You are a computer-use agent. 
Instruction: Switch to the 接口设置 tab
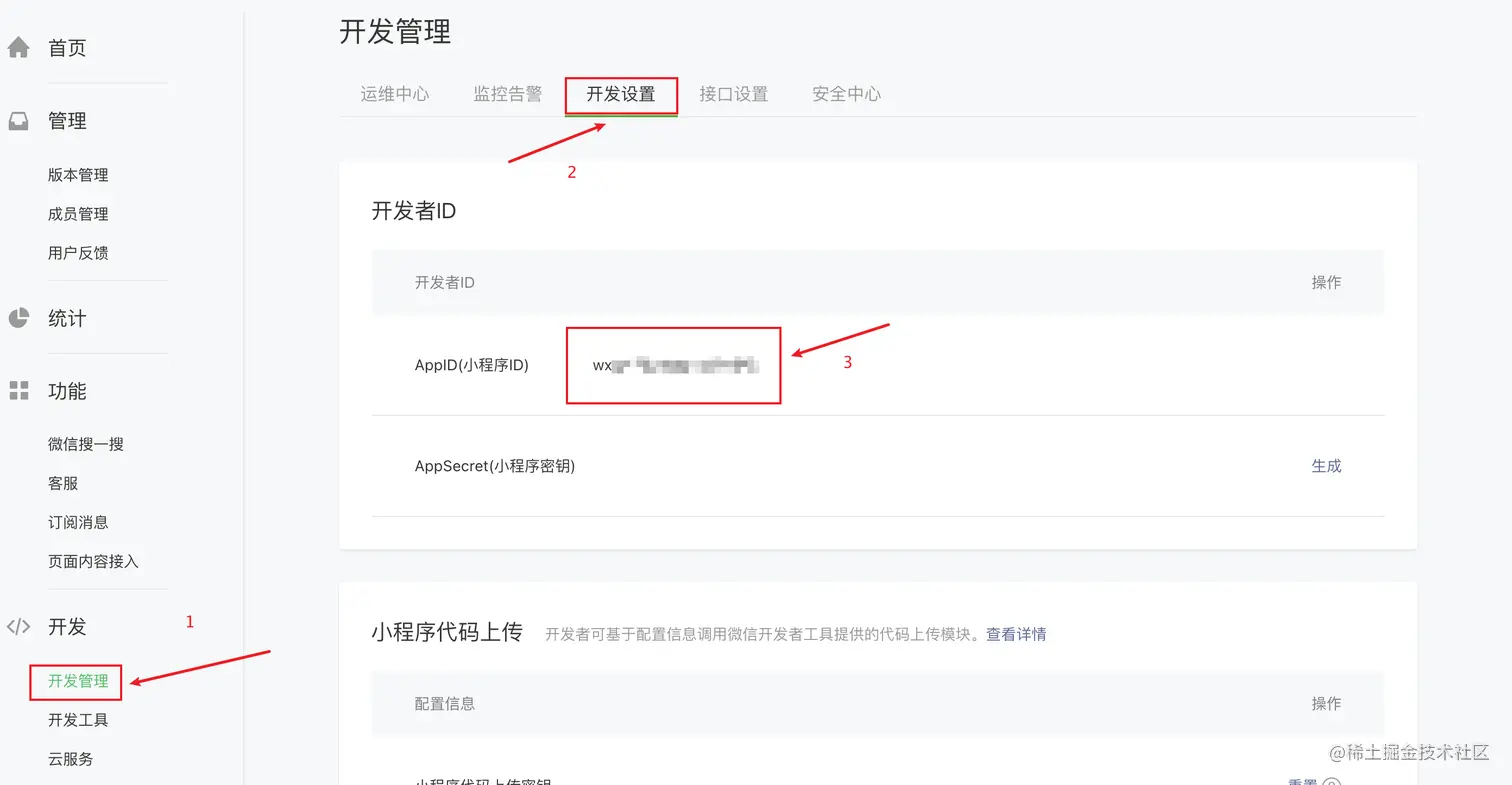pos(734,94)
